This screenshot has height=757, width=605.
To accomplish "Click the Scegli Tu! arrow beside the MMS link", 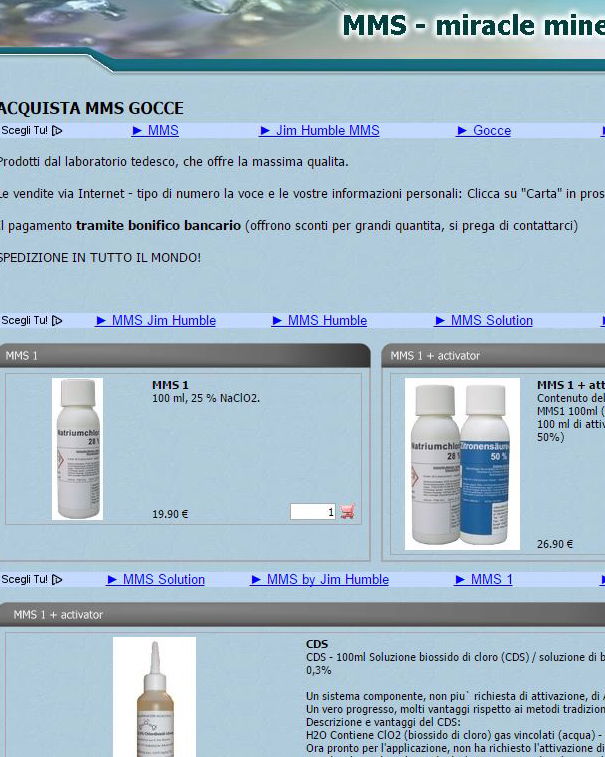I will point(57,130).
